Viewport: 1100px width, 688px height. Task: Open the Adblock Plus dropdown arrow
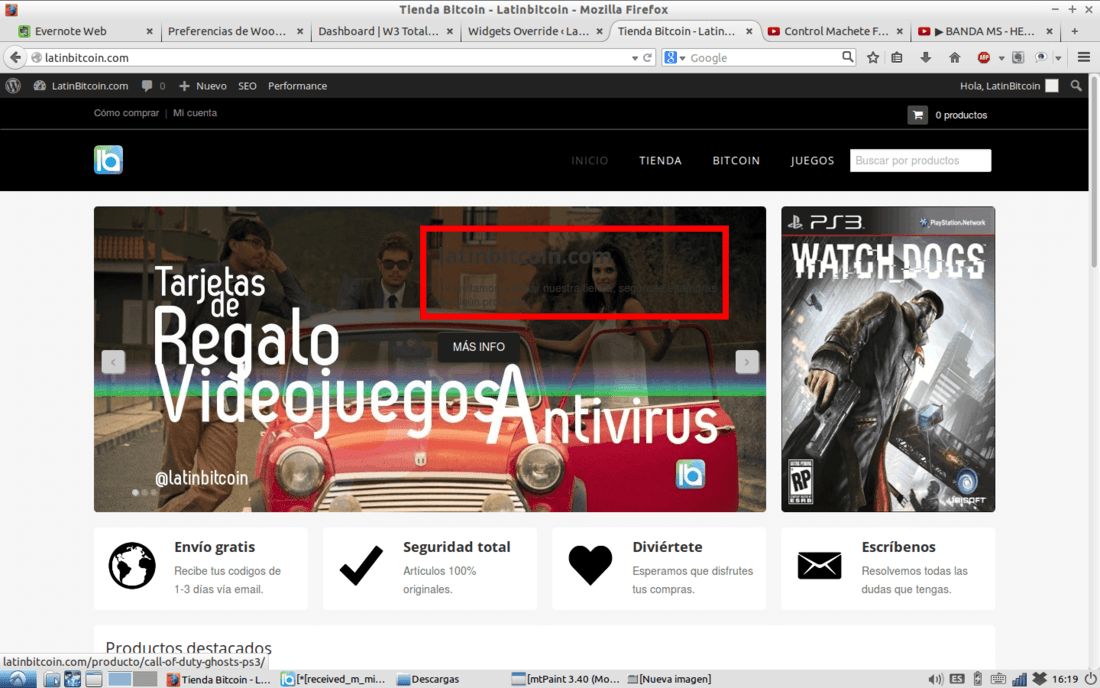1001,58
